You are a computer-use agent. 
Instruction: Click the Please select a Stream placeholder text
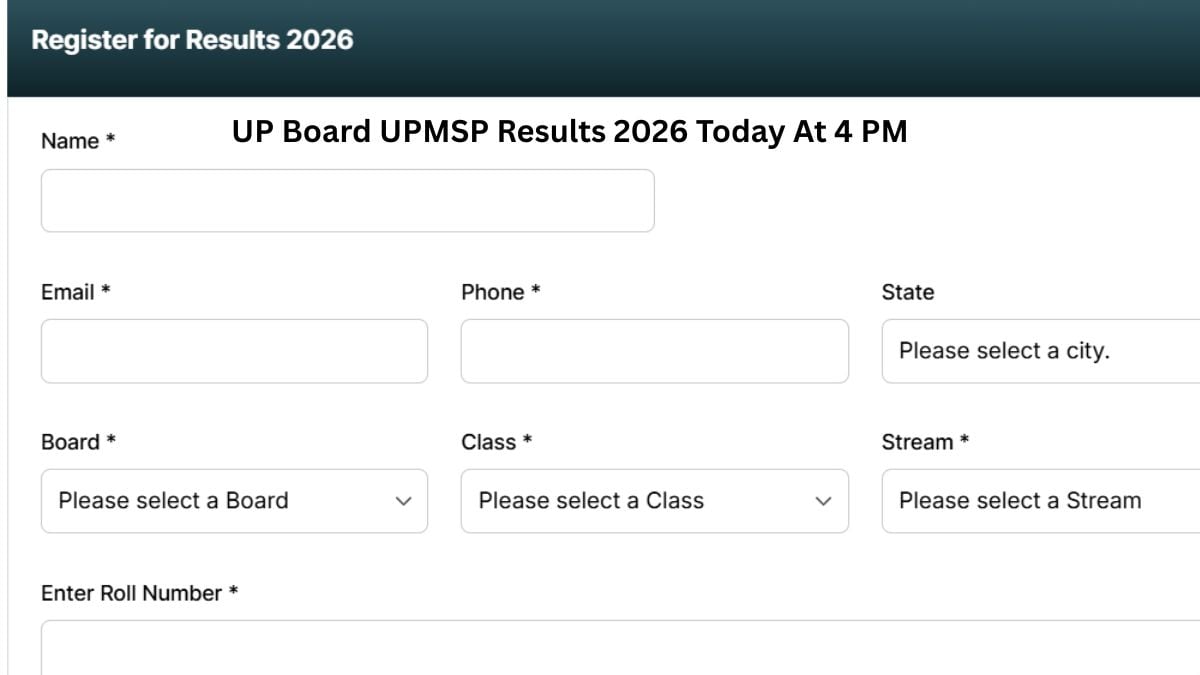[x=1020, y=501]
